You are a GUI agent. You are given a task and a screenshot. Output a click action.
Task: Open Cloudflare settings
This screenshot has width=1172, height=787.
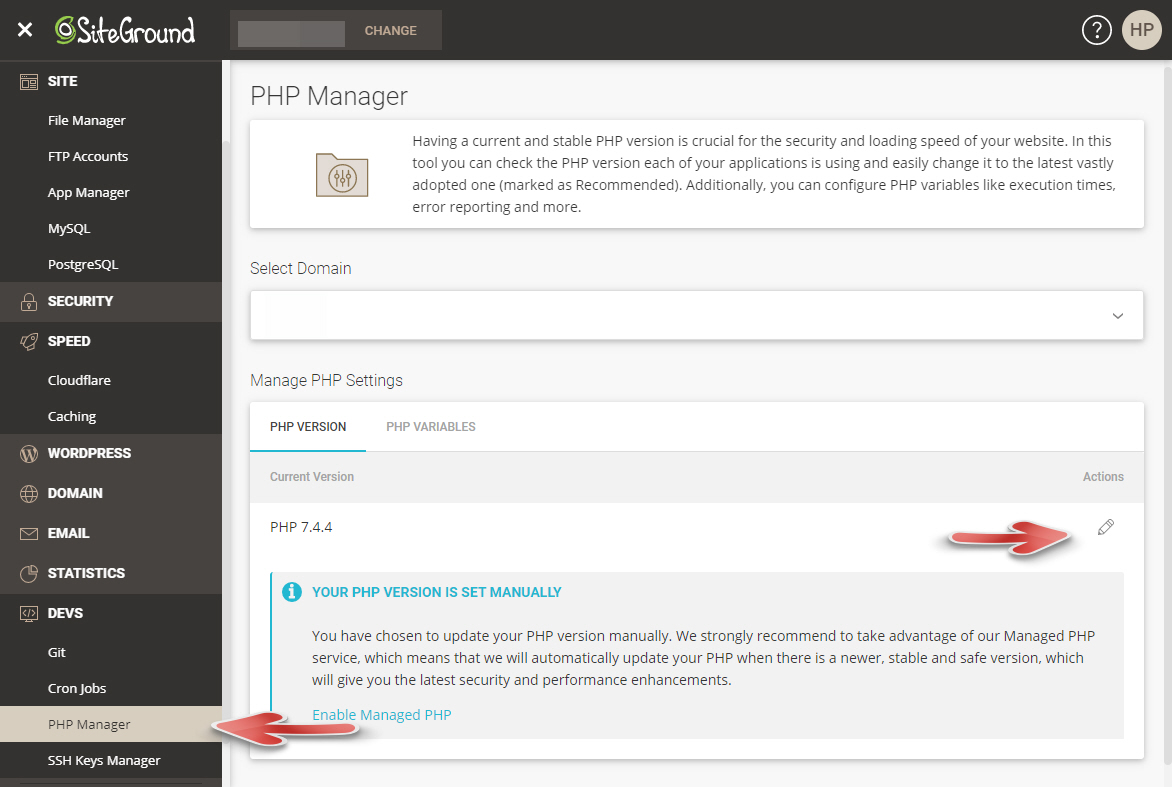click(x=79, y=380)
